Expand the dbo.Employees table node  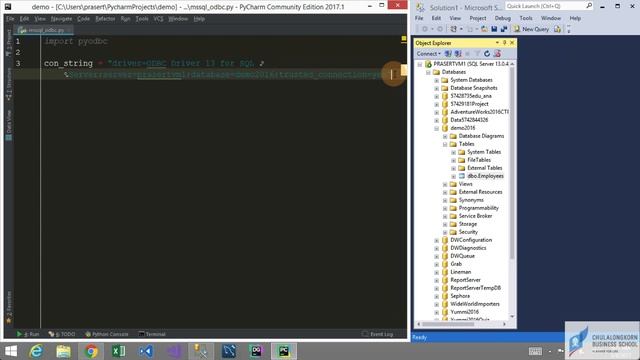pos(453,176)
